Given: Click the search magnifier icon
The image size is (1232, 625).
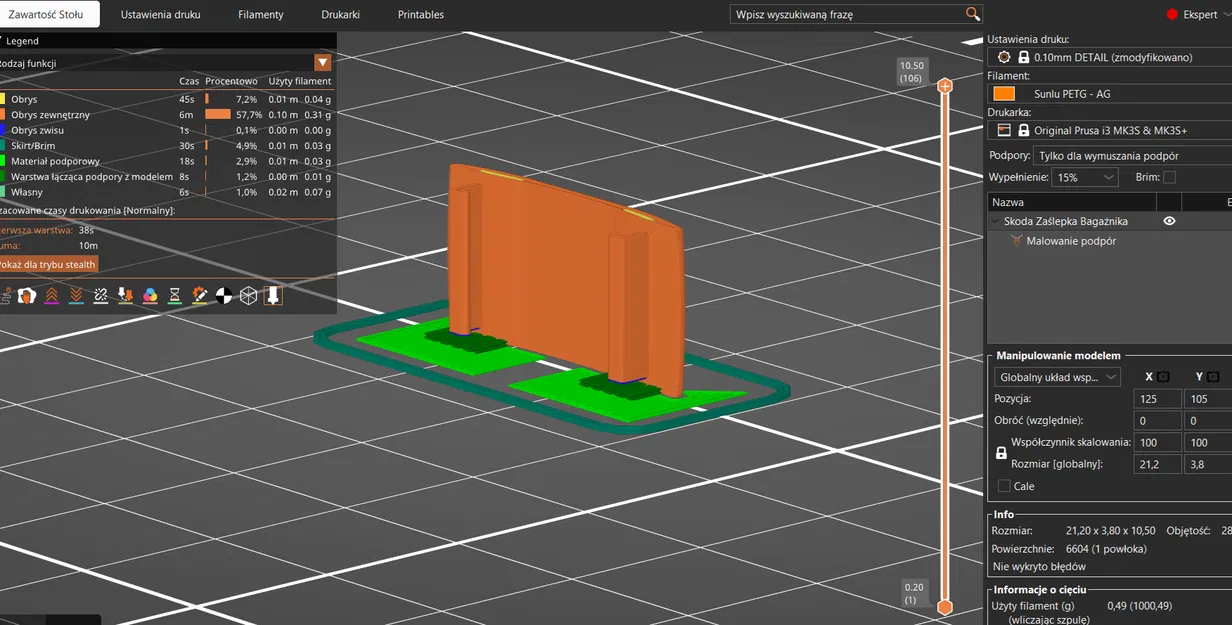Looking at the screenshot, I should pyautogui.click(x=973, y=14).
